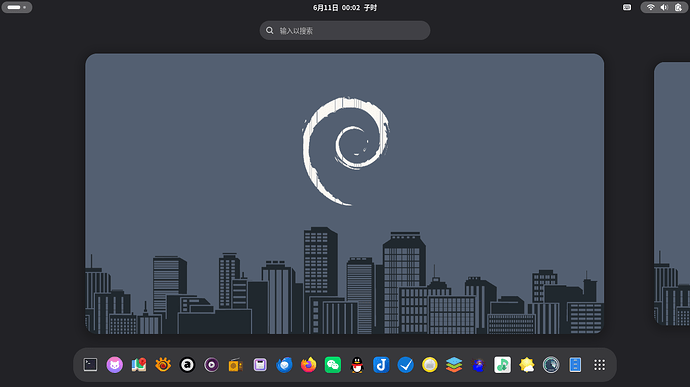This screenshot has width=690, height=387.
Task: Open the Weather sun-and-cloud app
Action: tap(526, 365)
